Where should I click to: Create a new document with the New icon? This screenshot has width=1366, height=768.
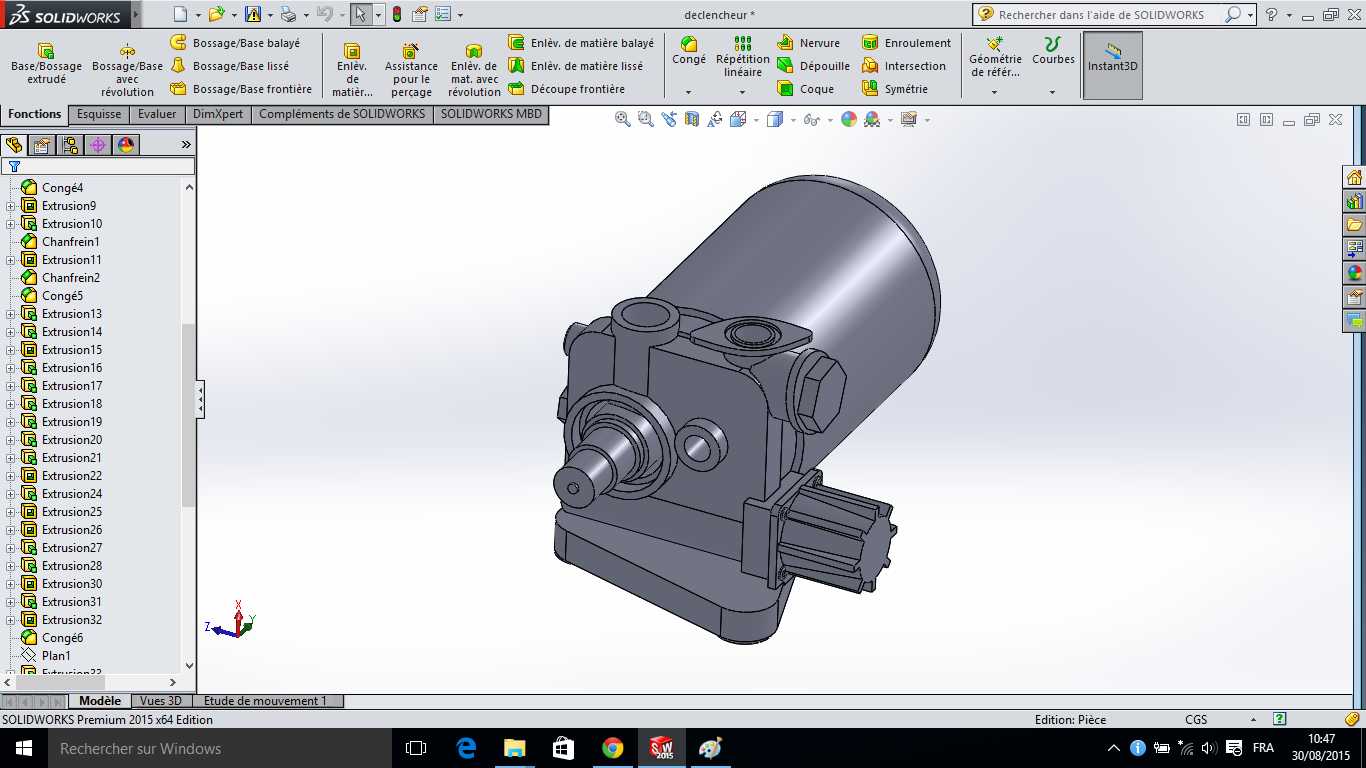click(180, 14)
